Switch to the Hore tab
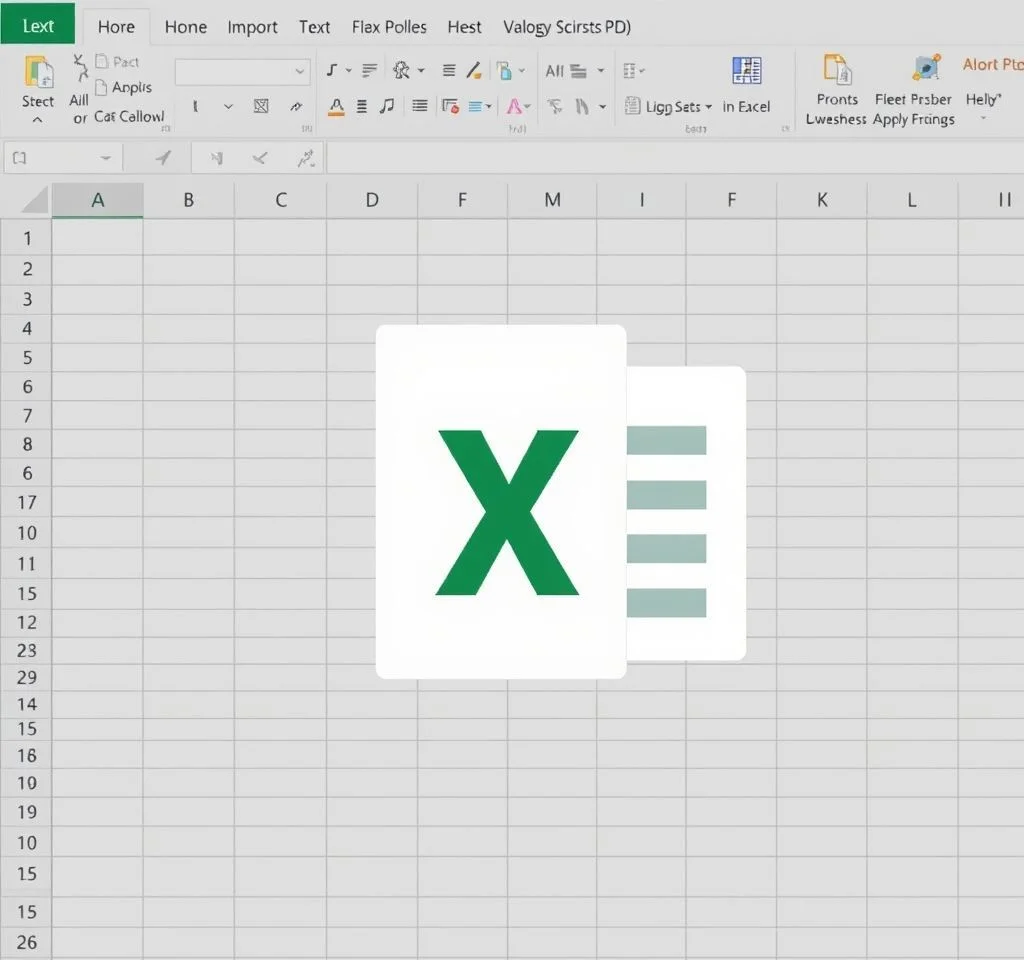The height and width of the screenshot is (960, 1024). [x=116, y=27]
